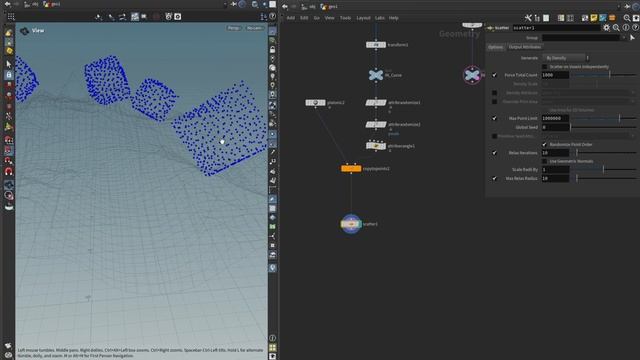
Task: Toggle Force Total Count checkbox
Action: click(494, 75)
